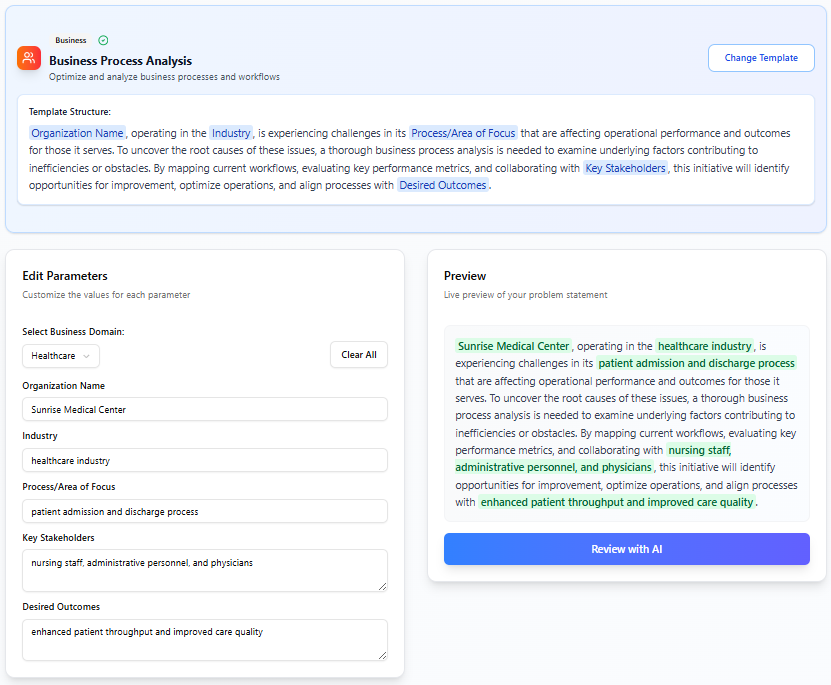Click the Key Stakeholders placeholder in template

(x=625, y=168)
